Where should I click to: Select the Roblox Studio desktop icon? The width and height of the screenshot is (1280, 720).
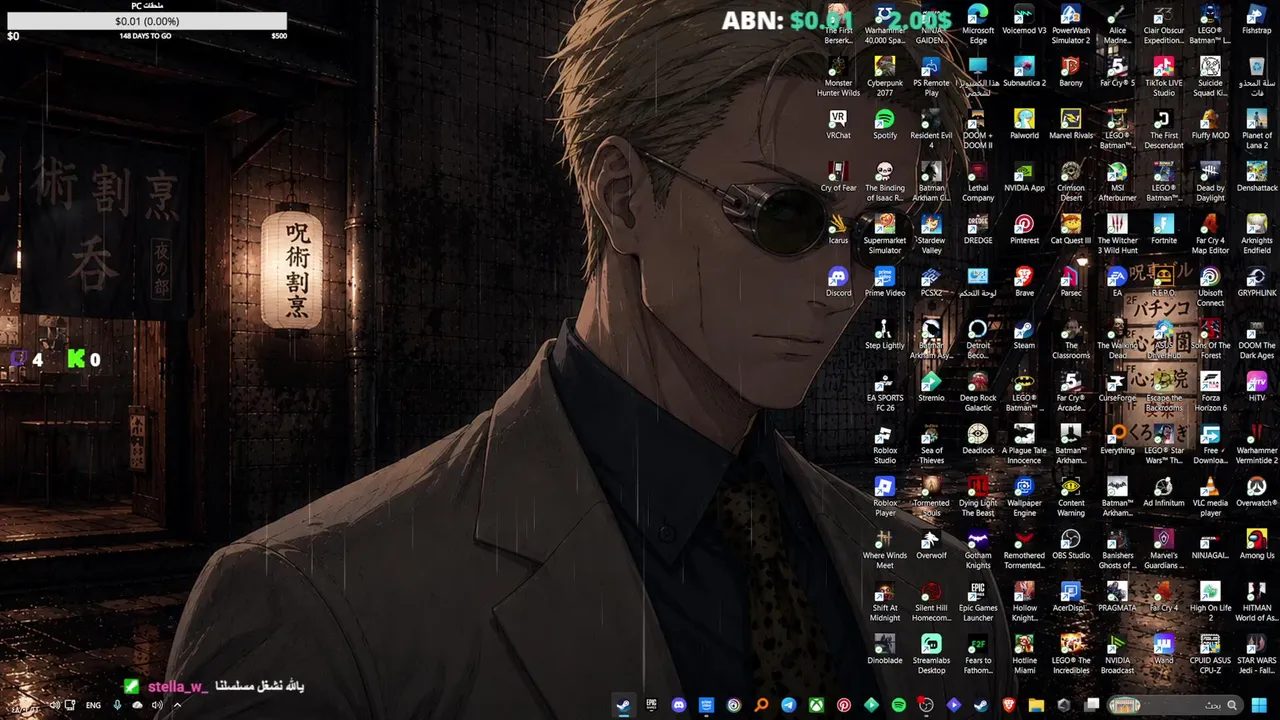(885, 444)
